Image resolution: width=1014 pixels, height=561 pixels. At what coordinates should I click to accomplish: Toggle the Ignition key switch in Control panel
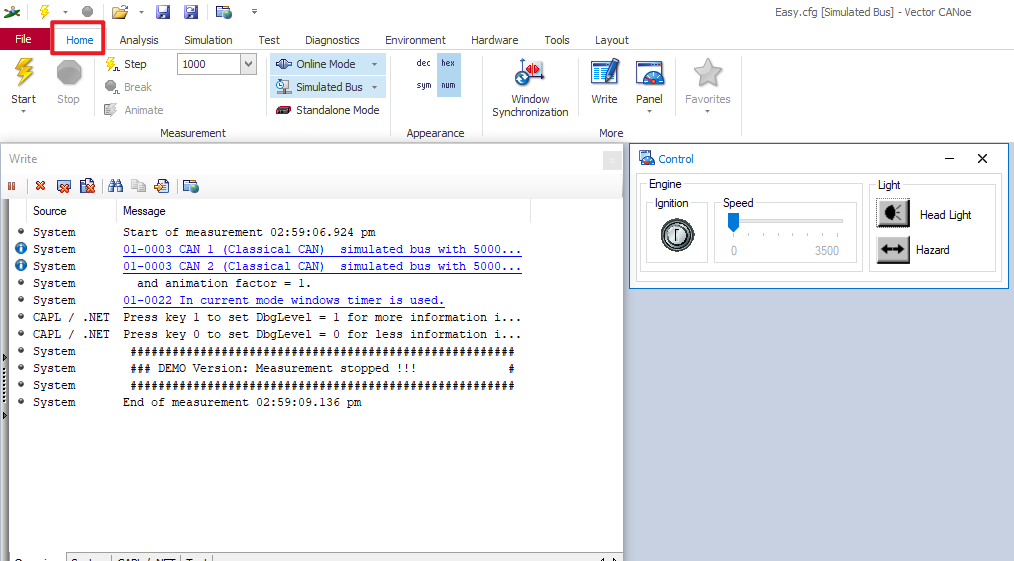[x=677, y=235]
